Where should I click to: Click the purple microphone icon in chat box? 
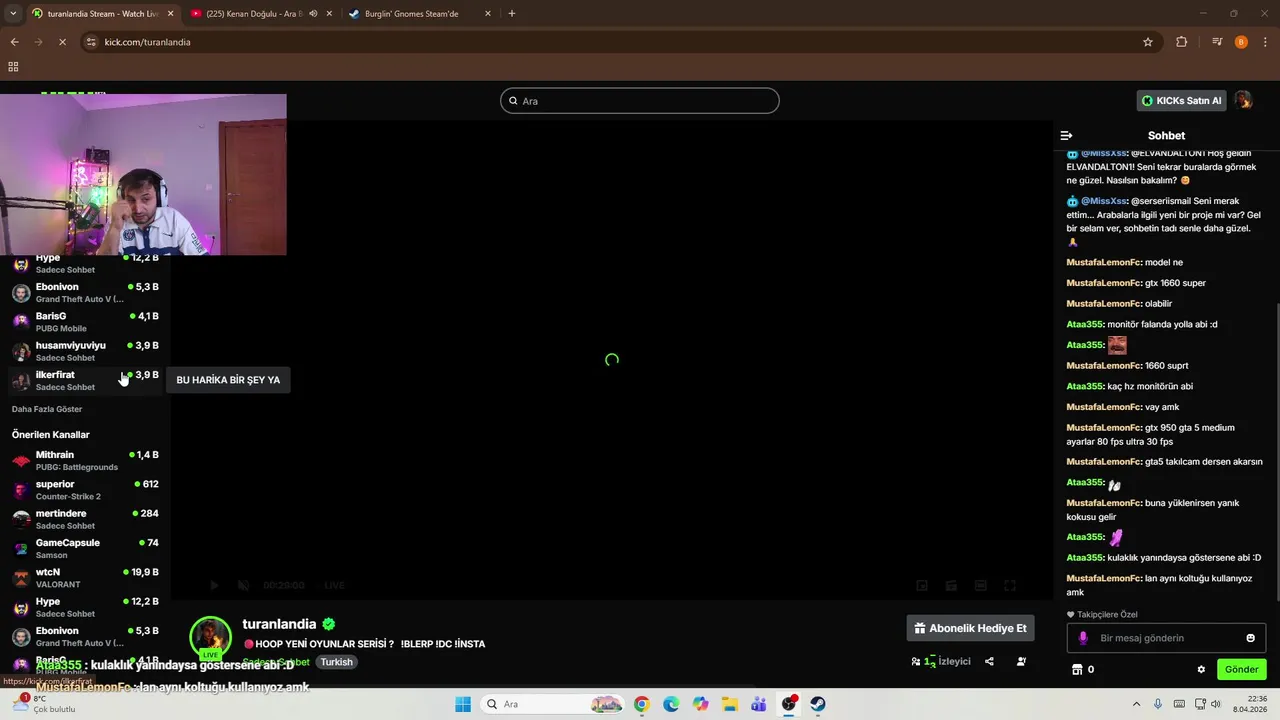pyautogui.click(x=1083, y=638)
